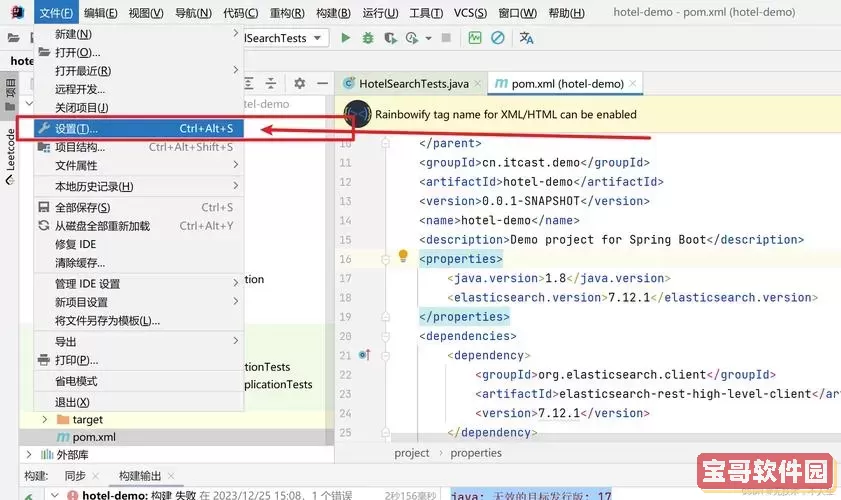Click the grey Stop square button
This screenshot has width=841, height=500.
coord(446,38)
